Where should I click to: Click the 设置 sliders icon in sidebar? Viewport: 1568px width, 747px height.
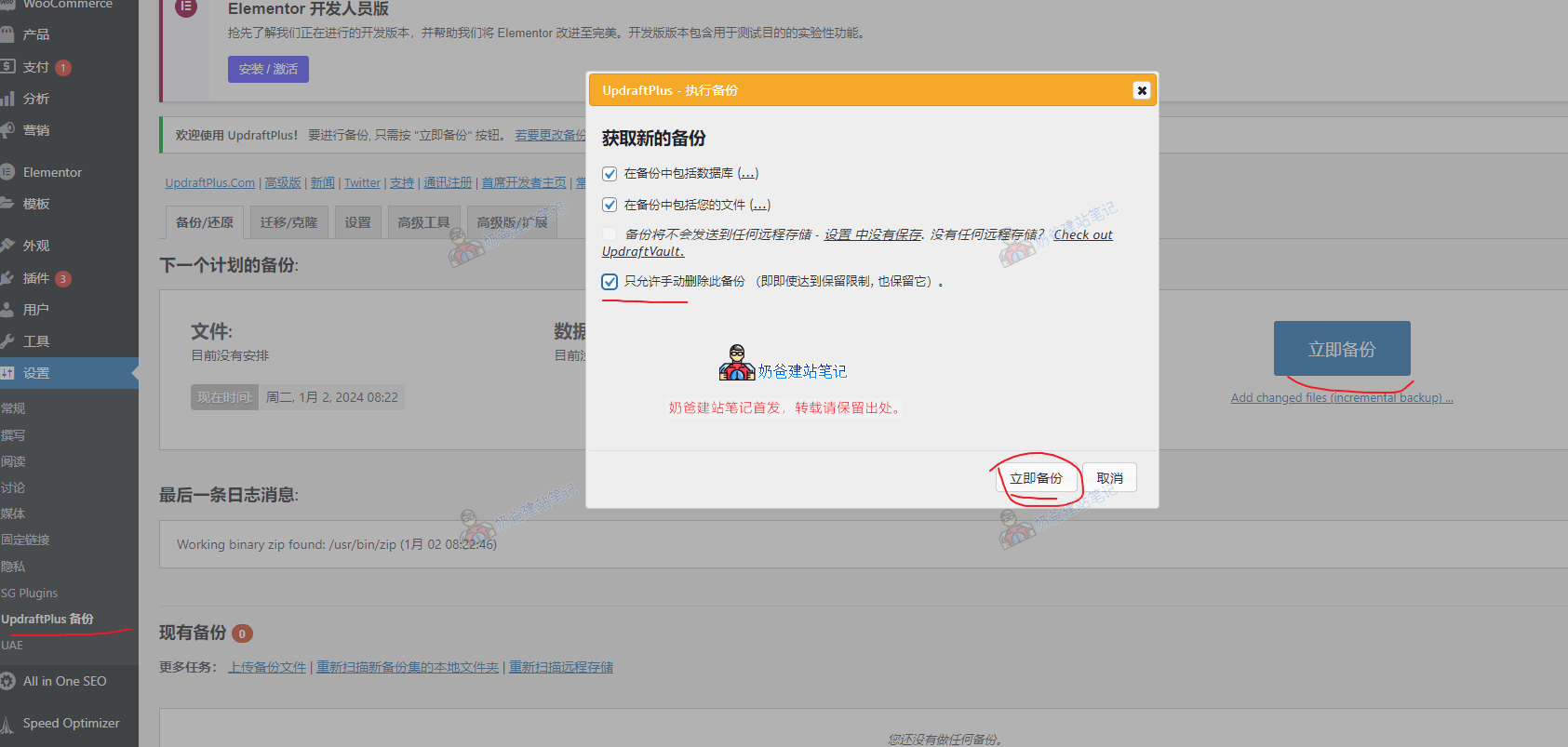pos(7,373)
